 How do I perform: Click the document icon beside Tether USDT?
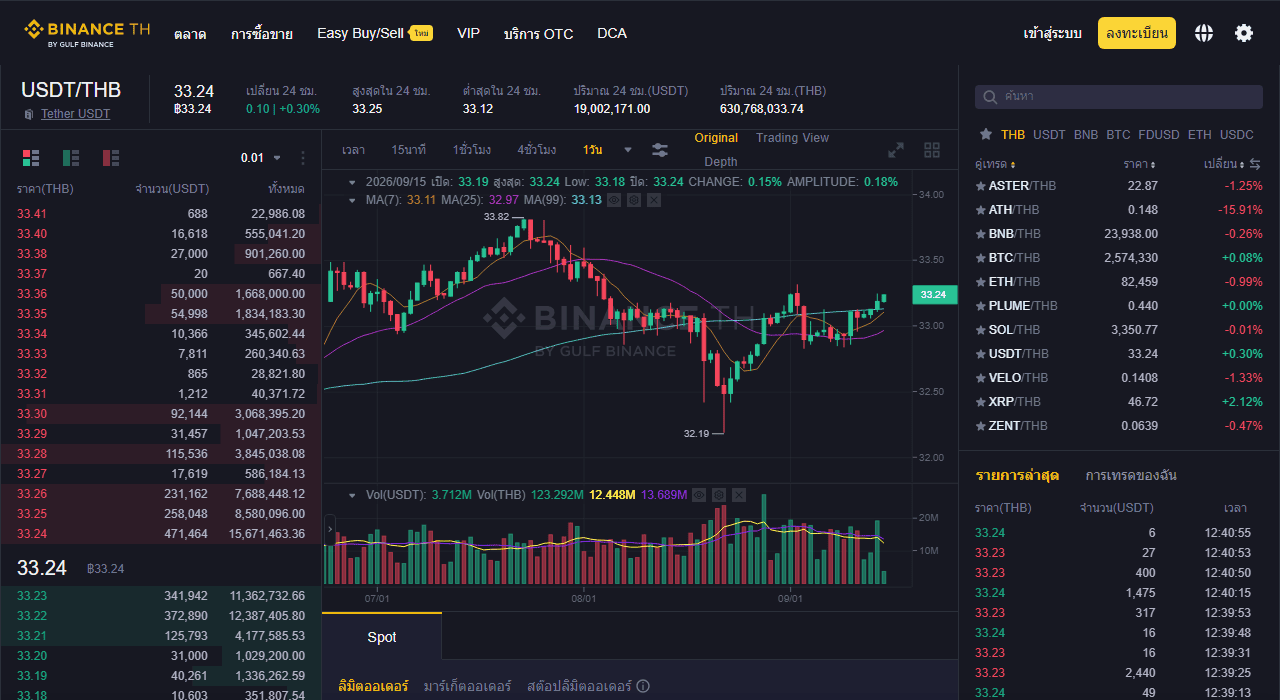point(29,114)
